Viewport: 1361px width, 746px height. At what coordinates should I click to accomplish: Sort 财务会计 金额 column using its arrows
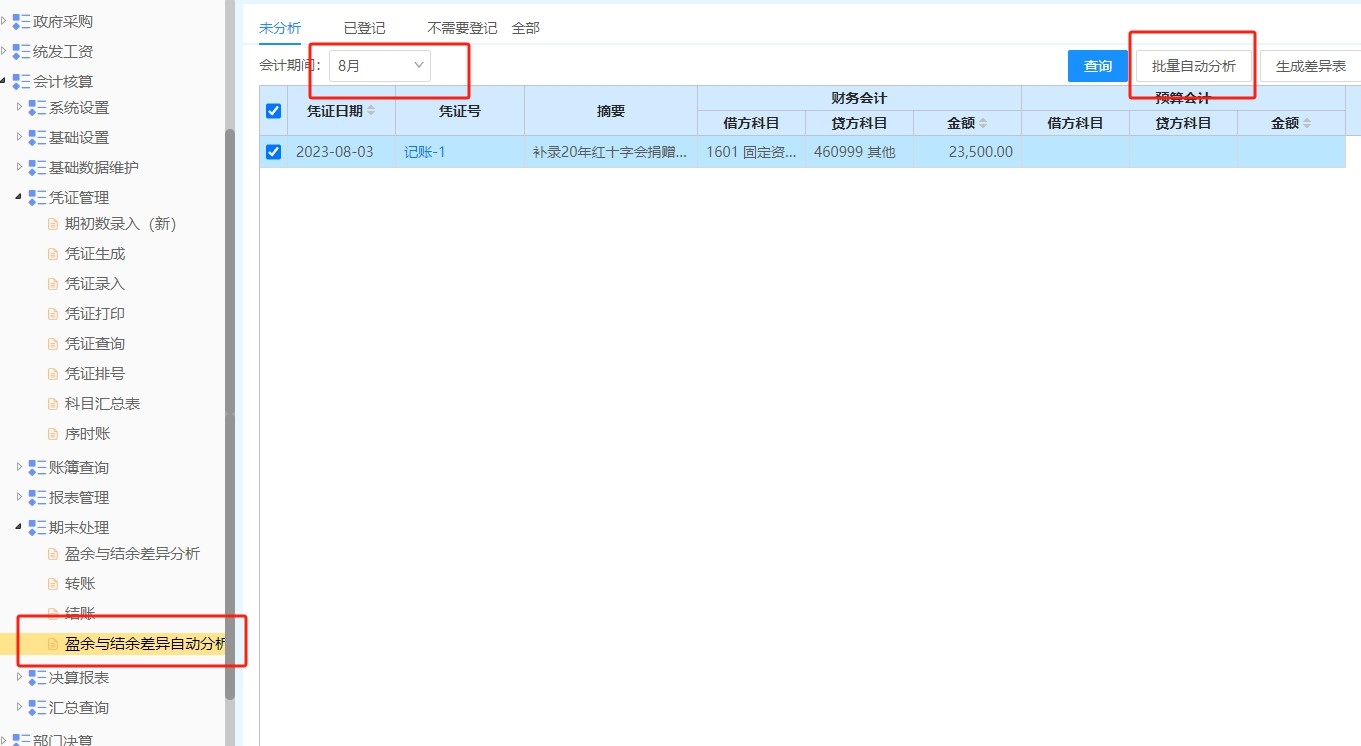pyautogui.click(x=983, y=123)
